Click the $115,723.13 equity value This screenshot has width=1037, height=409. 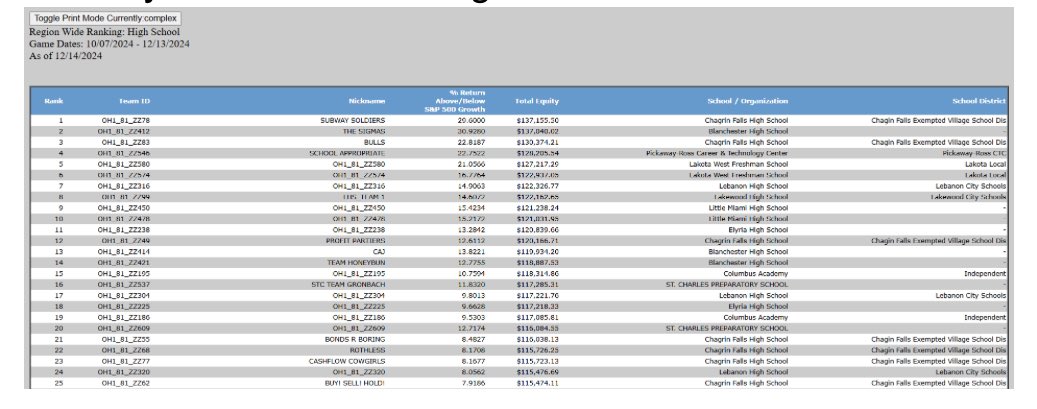click(537, 361)
